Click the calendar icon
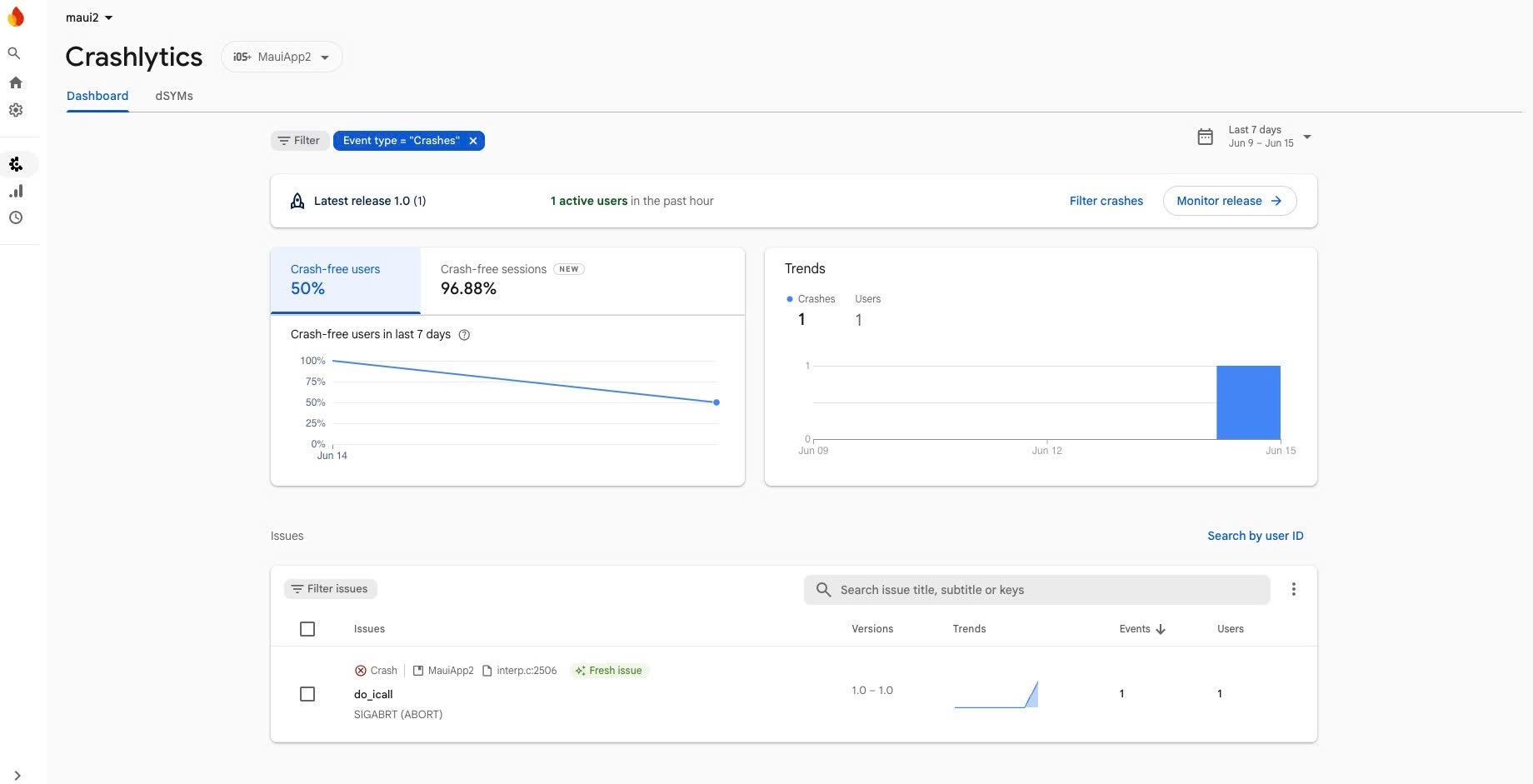Image resolution: width=1533 pixels, height=784 pixels. click(x=1205, y=137)
